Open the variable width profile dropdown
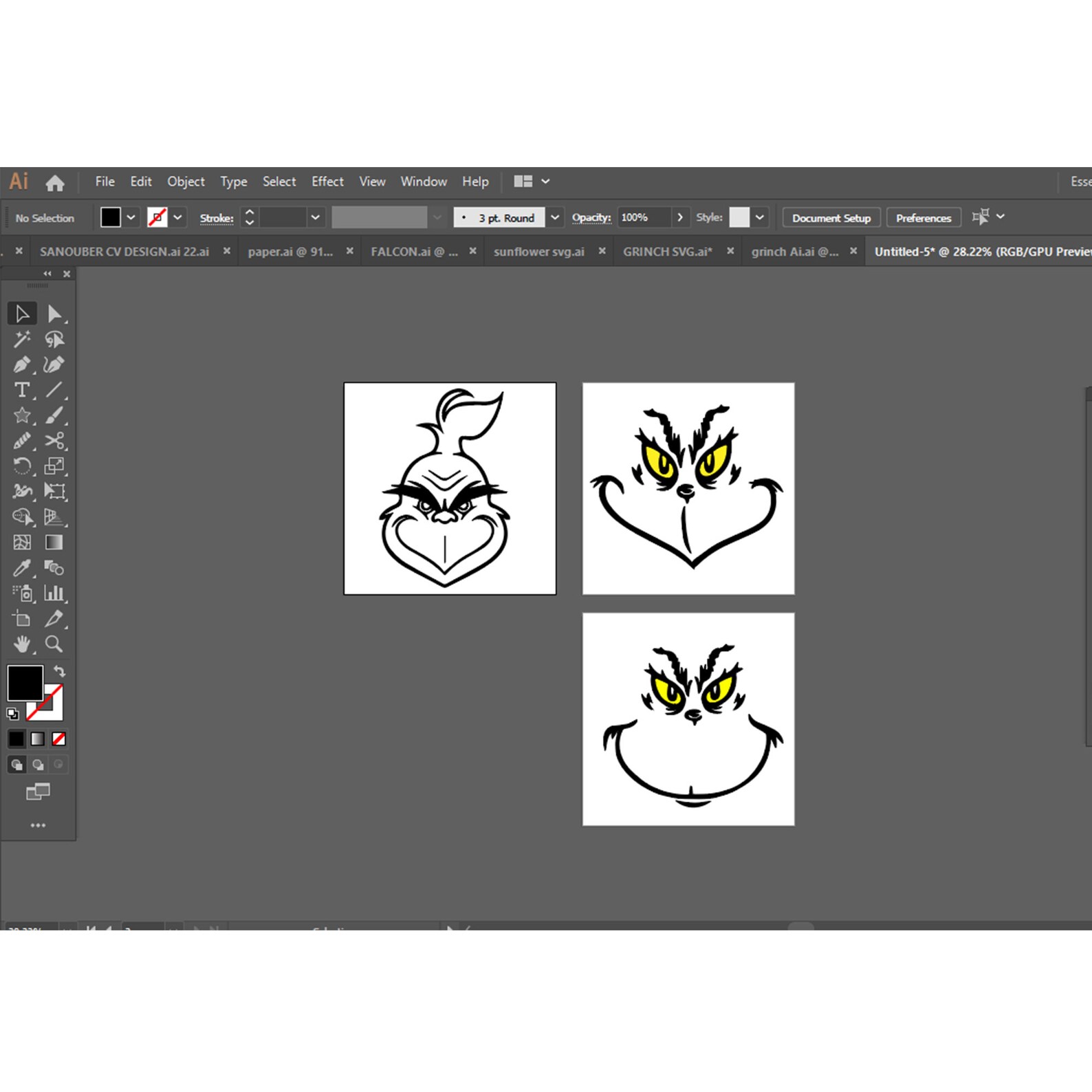Screen dimensions: 1092x1092 pos(437,217)
